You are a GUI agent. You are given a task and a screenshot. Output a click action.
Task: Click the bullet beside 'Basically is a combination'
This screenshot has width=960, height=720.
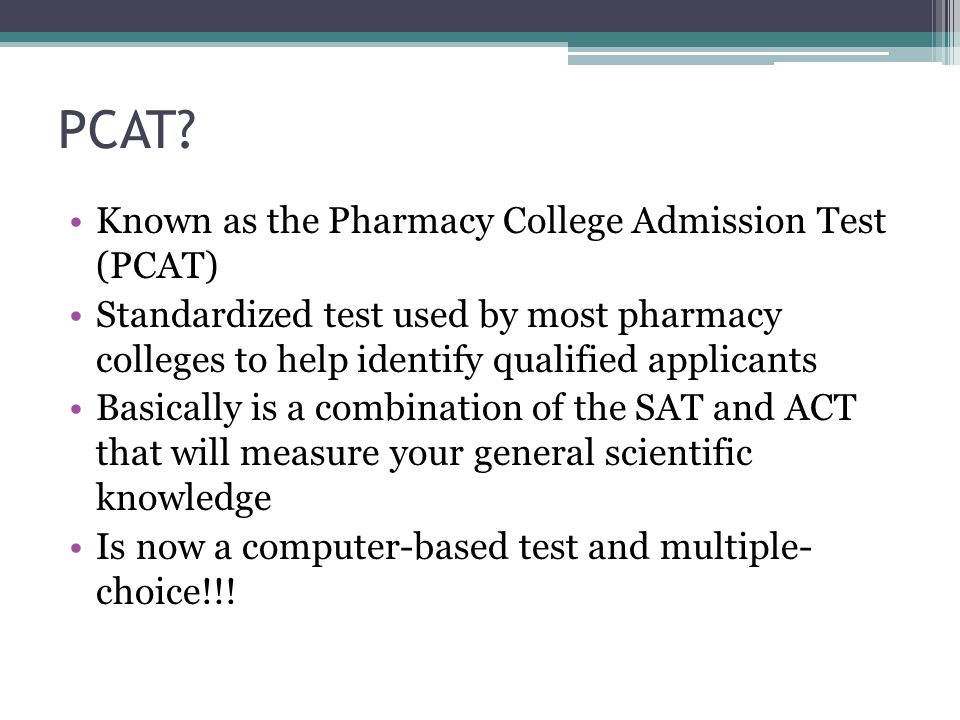[76, 409]
